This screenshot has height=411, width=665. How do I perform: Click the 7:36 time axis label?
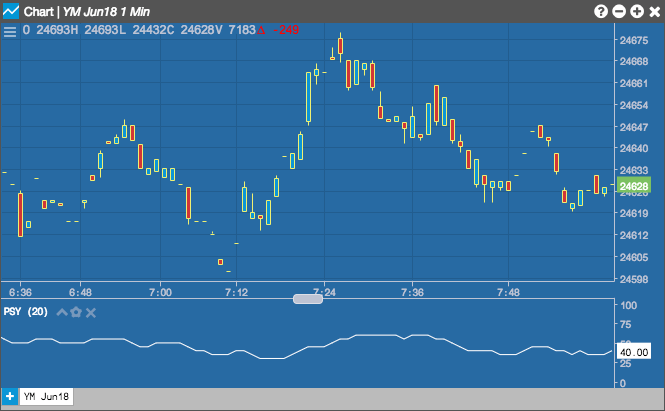[412, 292]
